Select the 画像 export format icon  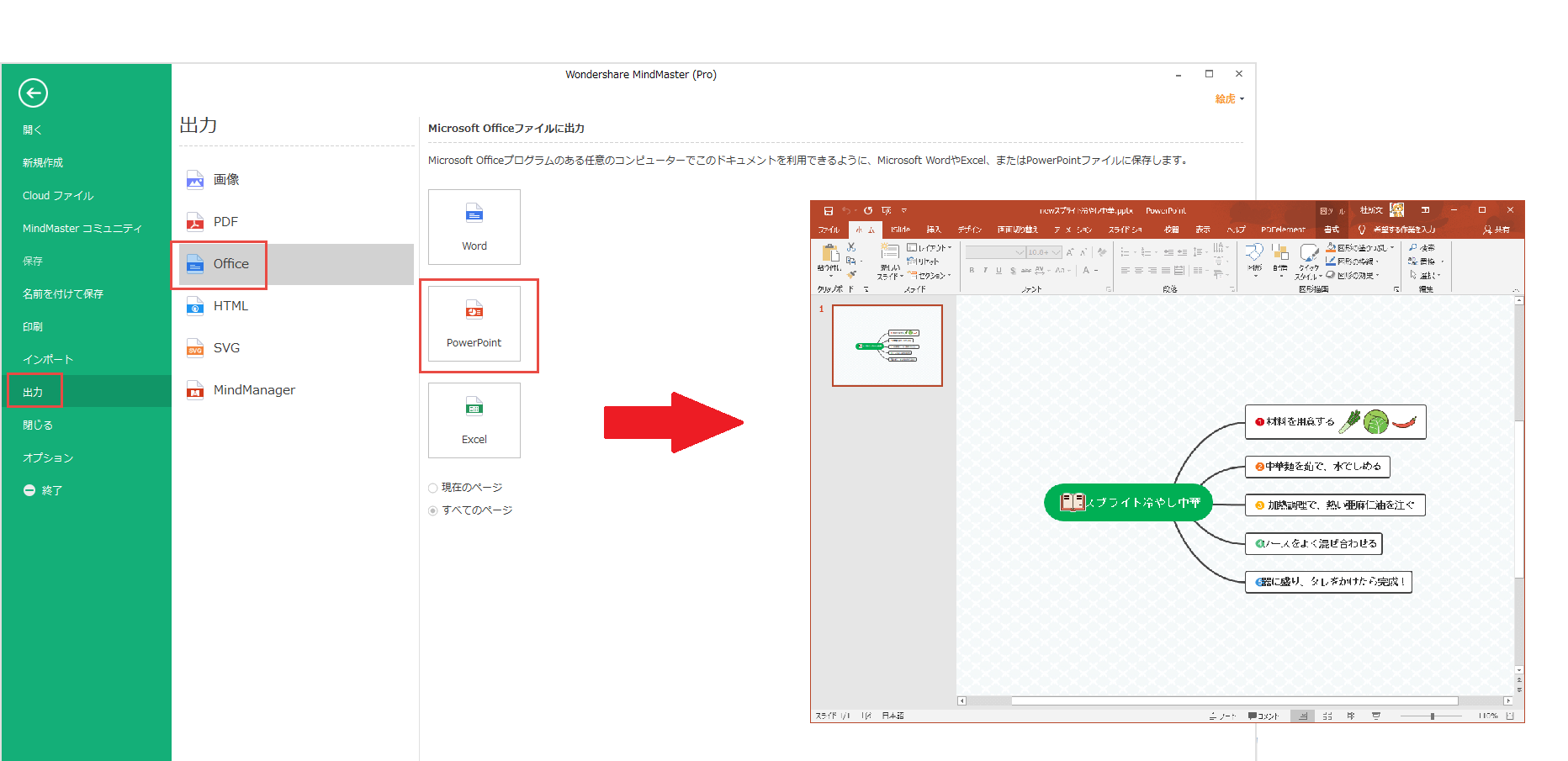195,179
